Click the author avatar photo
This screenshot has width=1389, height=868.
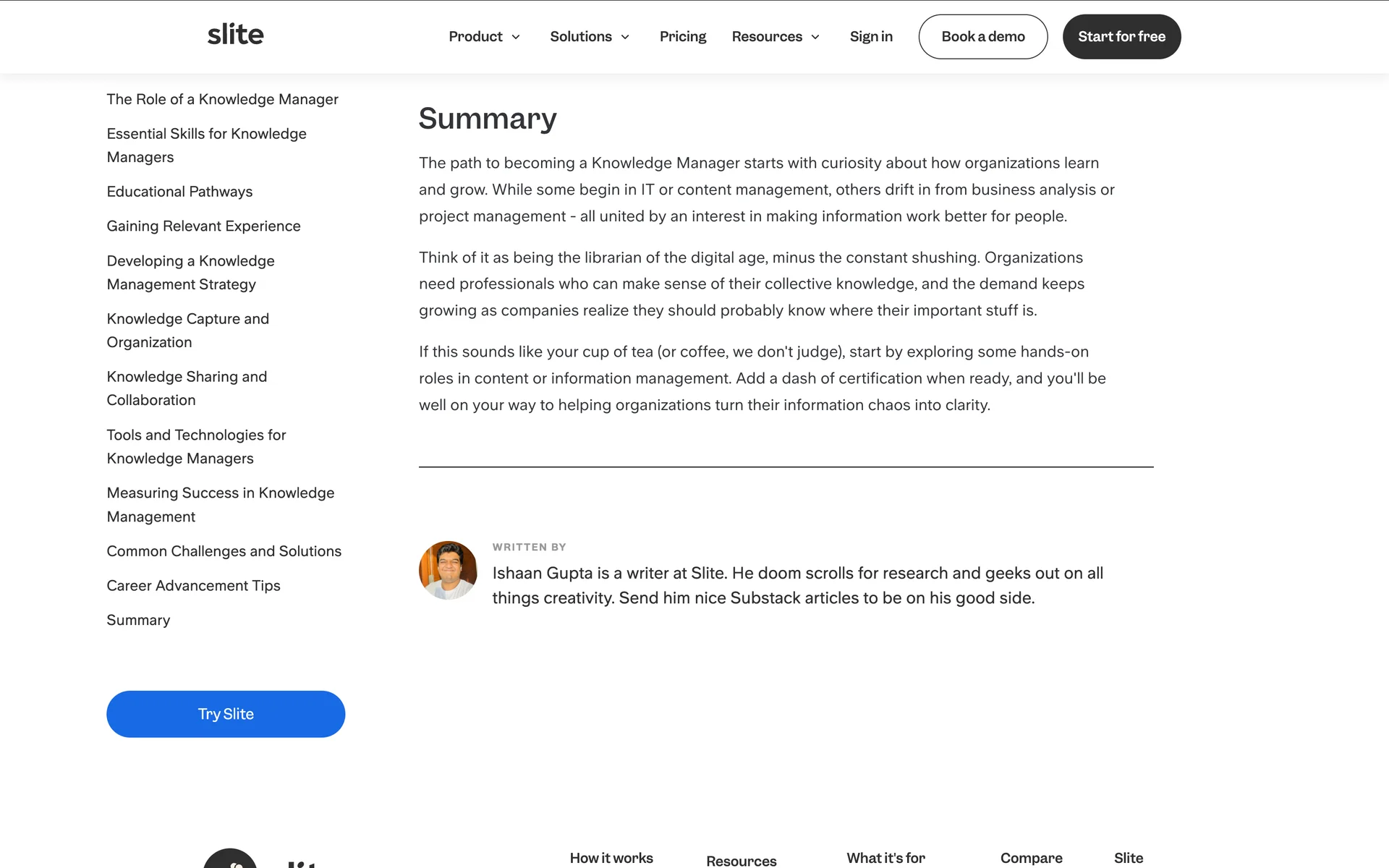pos(448,570)
